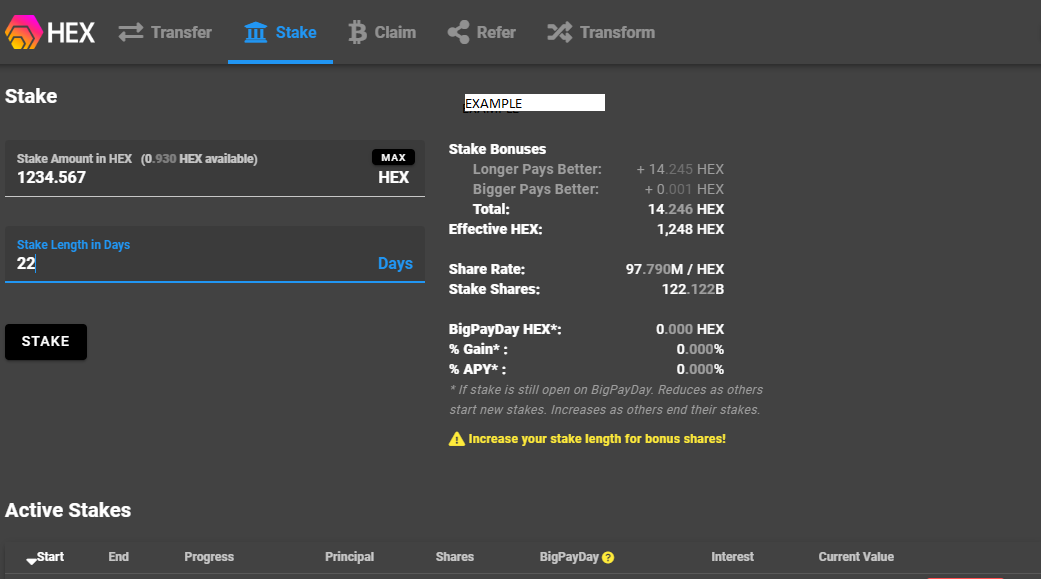Click the Refer share icon
Screen dimensions: 1041x579
click(458, 32)
